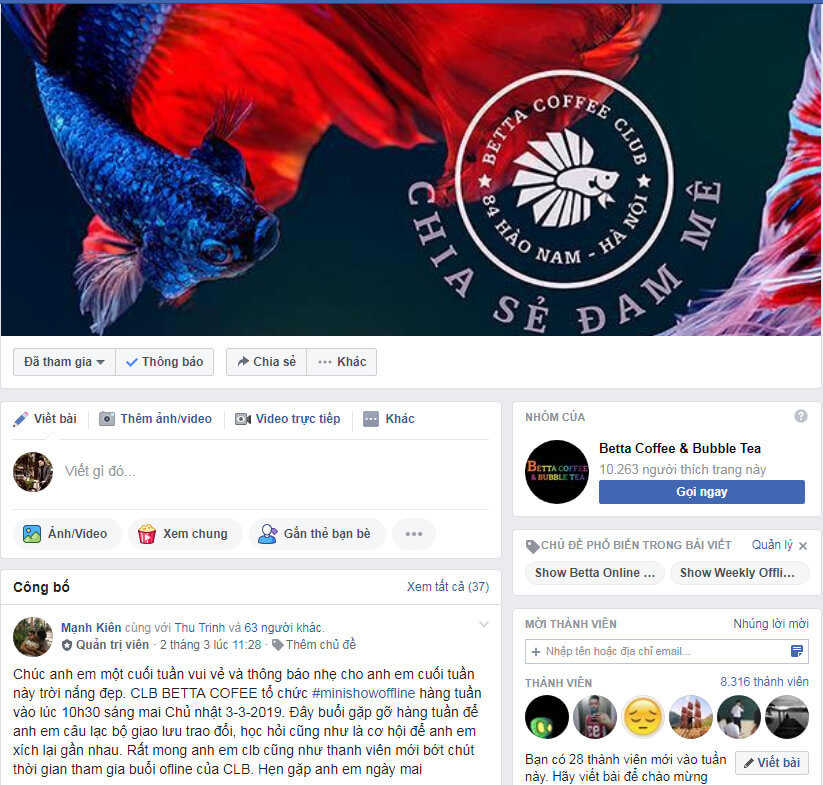
Task: Select Gắn thẻ bạn bè tag option
Action: click(316, 534)
